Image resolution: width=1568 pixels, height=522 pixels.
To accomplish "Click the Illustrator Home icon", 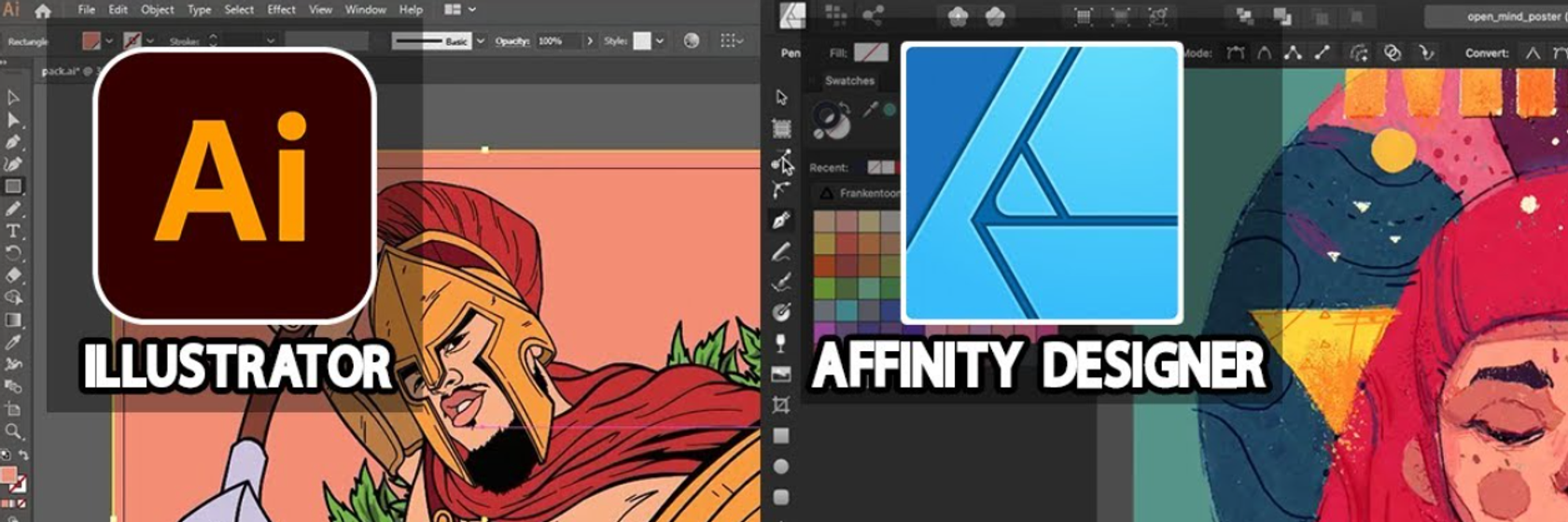I will click(43, 10).
